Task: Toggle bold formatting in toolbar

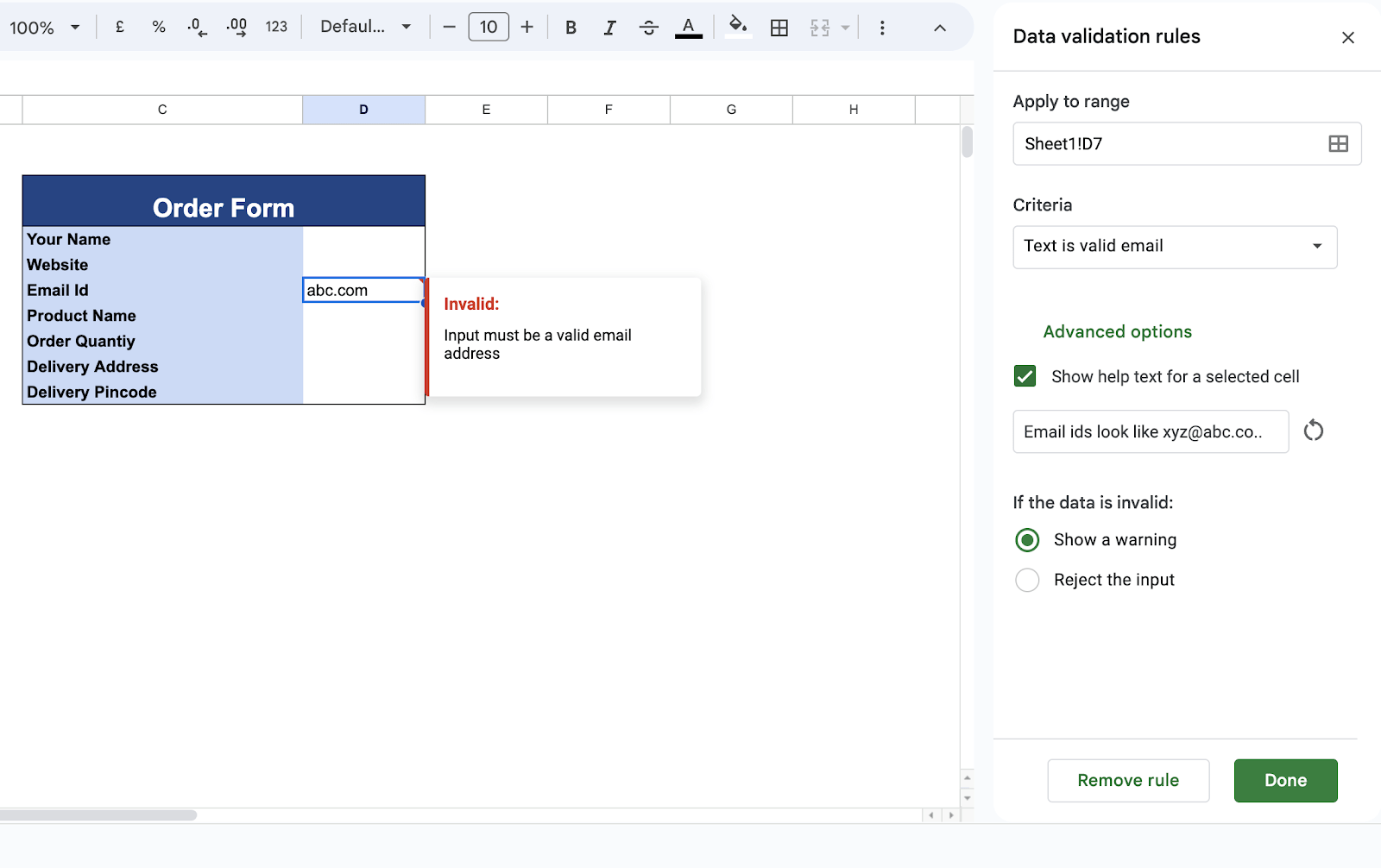Action: click(571, 28)
